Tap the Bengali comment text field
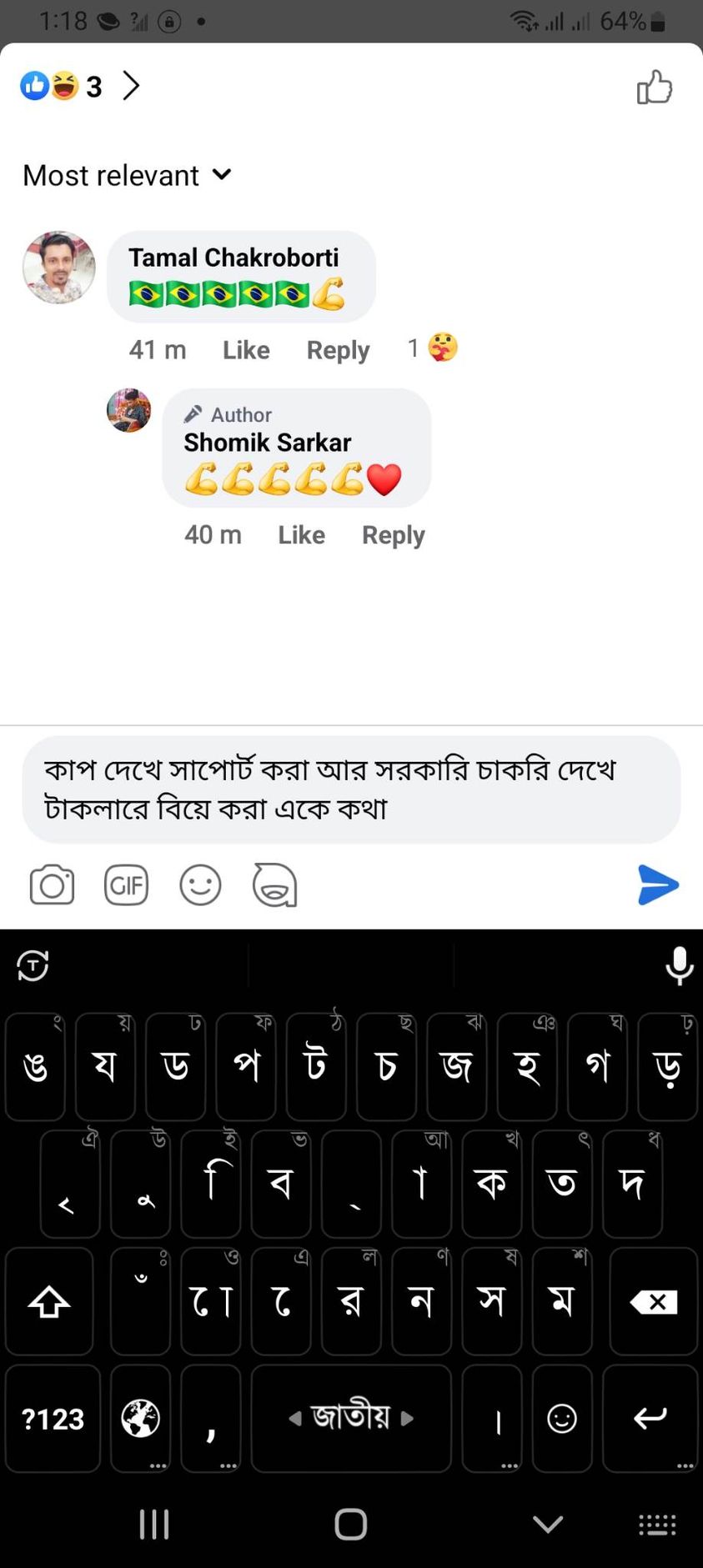Screen dimensions: 703x1568 351,789
